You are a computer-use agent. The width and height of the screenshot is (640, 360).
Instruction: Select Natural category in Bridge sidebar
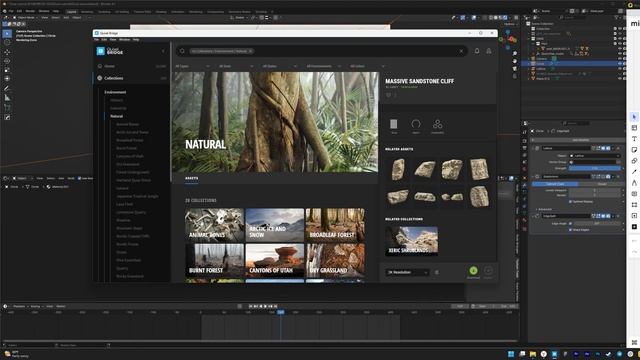tap(116, 116)
